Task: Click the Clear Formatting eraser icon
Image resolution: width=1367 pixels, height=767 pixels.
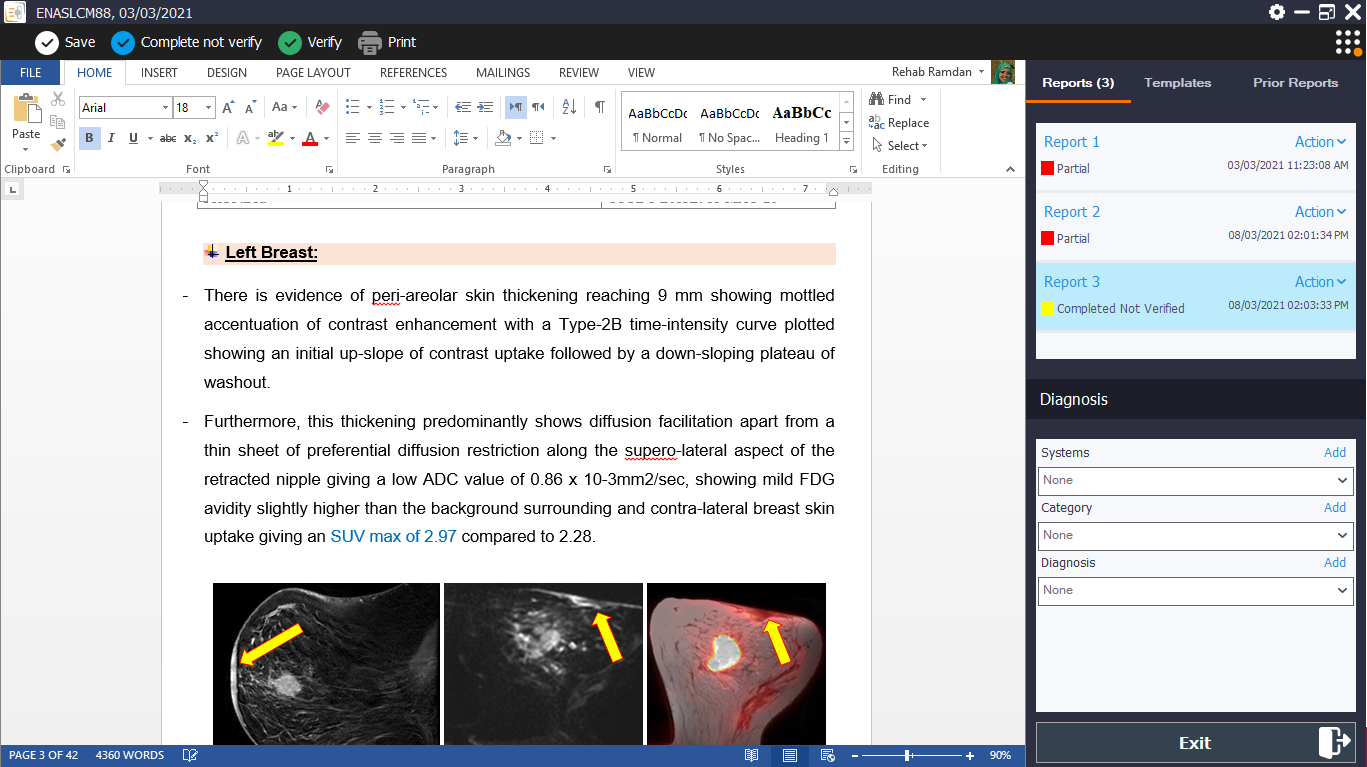Action: coord(322,107)
